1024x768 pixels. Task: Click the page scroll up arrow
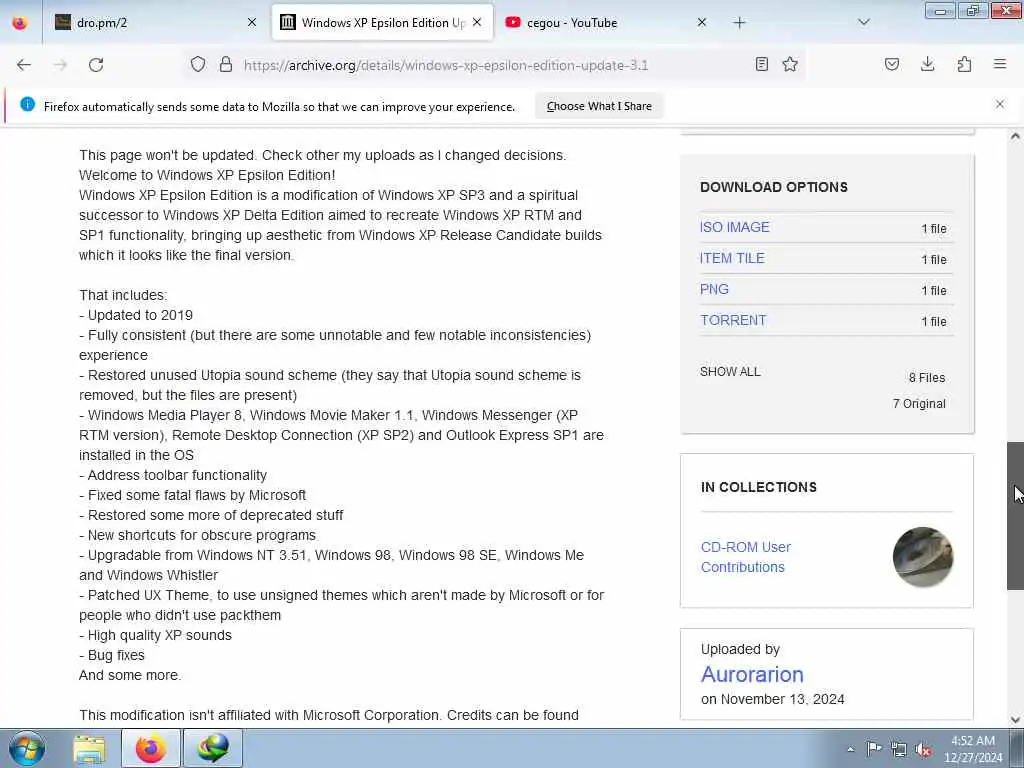(1015, 136)
